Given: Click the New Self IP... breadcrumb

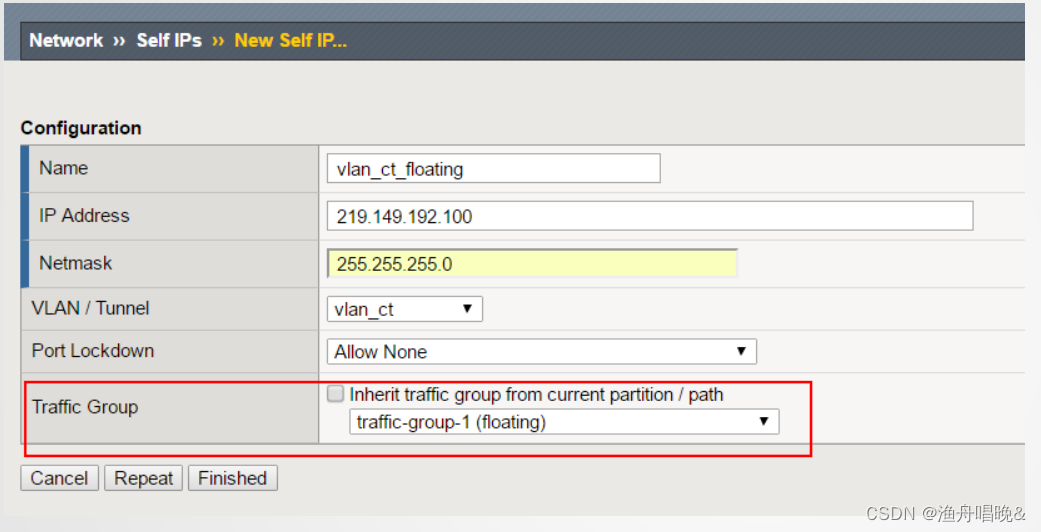Looking at the screenshot, I should pyautogui.click(x=290, y=41).
